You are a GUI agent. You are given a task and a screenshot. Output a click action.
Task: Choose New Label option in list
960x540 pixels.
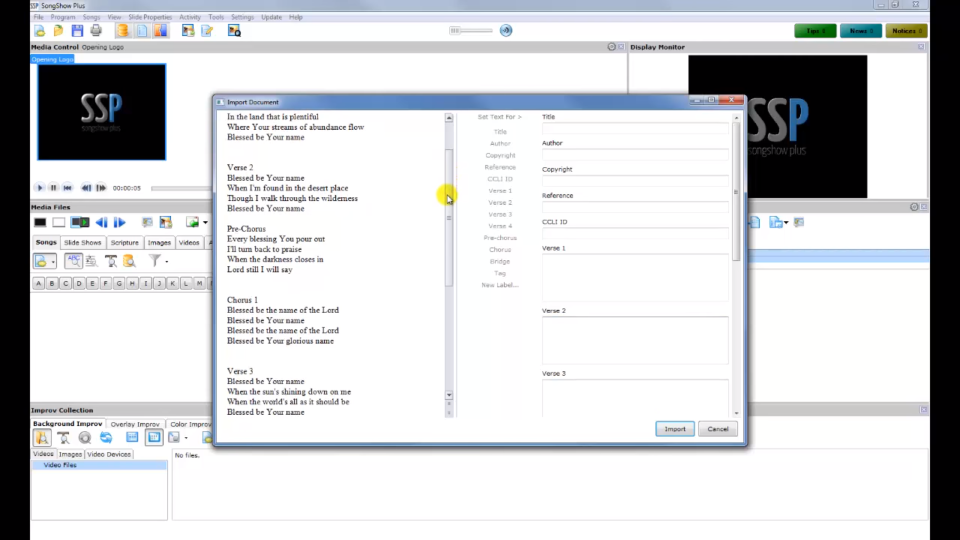coord(500,285)
